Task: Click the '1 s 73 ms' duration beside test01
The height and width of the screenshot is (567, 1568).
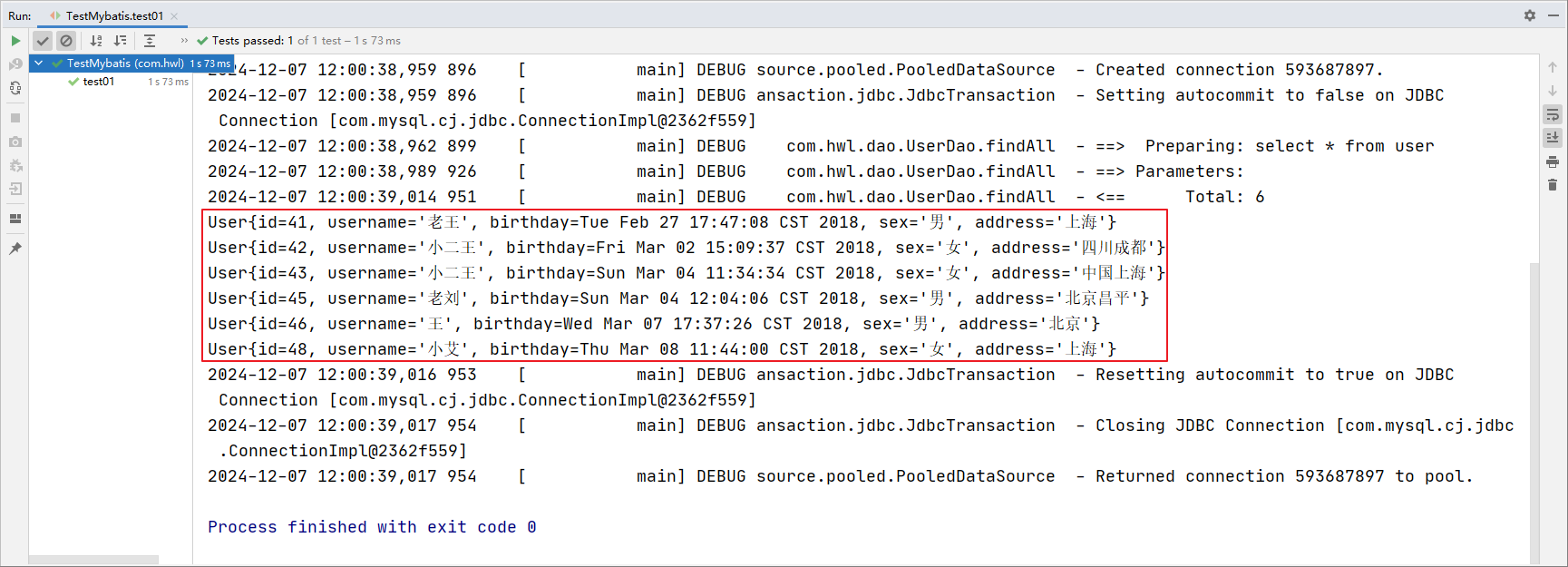Action: coord(169,82)
